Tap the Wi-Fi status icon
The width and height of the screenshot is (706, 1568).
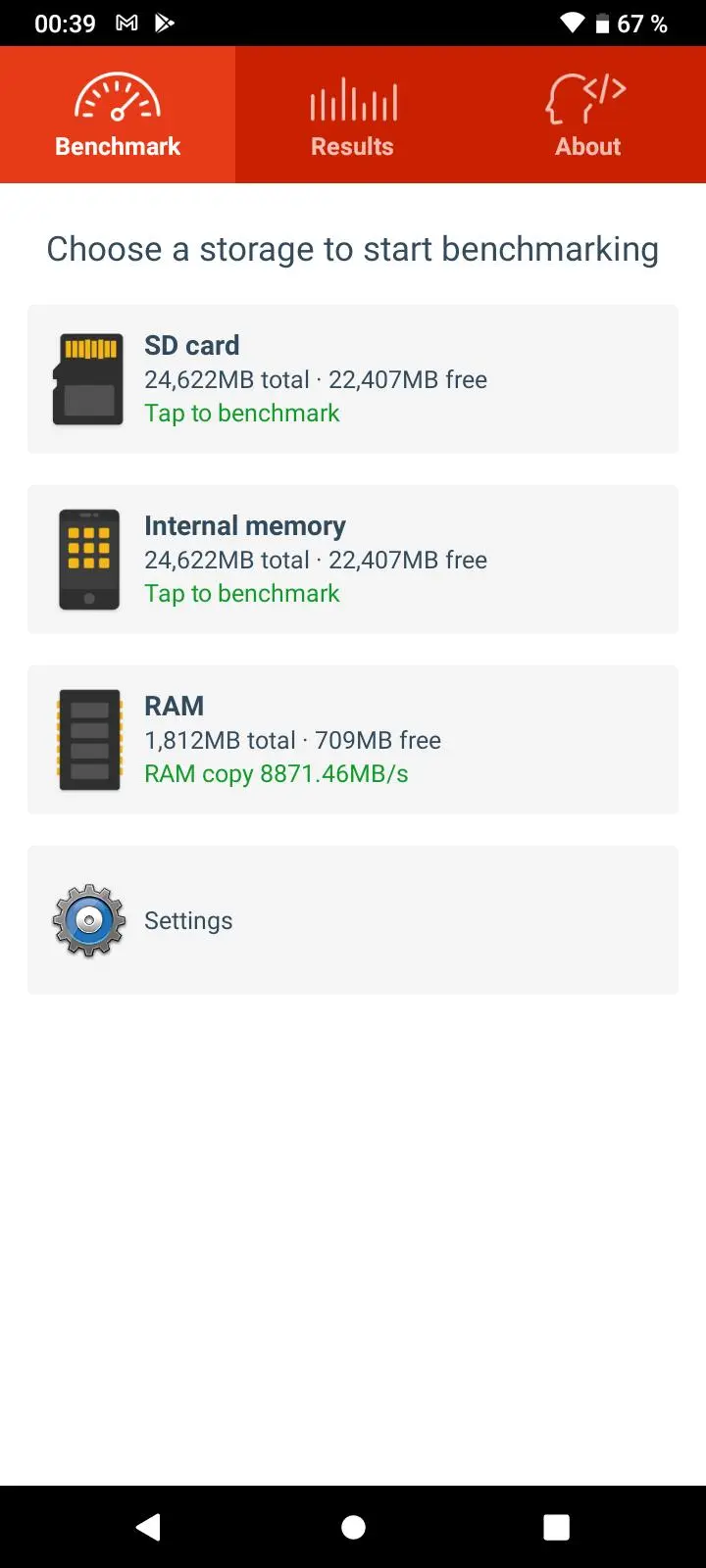[x=572, y=23]
